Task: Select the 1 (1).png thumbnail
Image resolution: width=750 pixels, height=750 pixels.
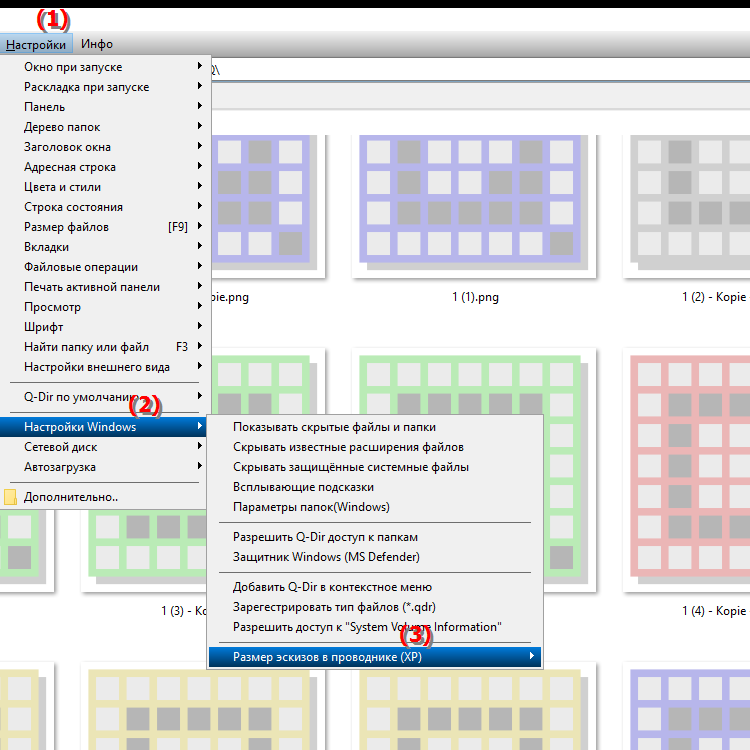Action: click(x=474, y=204)
